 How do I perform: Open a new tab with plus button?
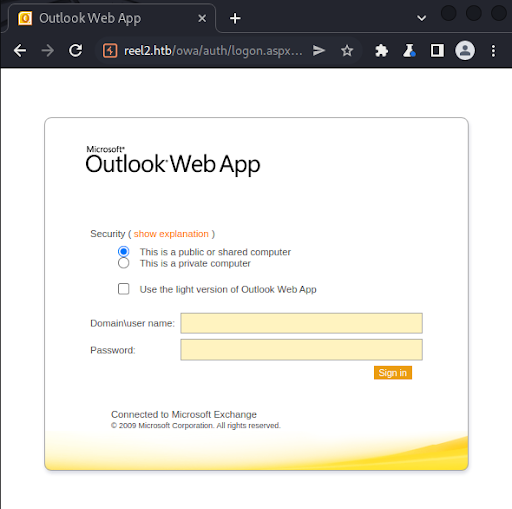(x=235, y=18)
